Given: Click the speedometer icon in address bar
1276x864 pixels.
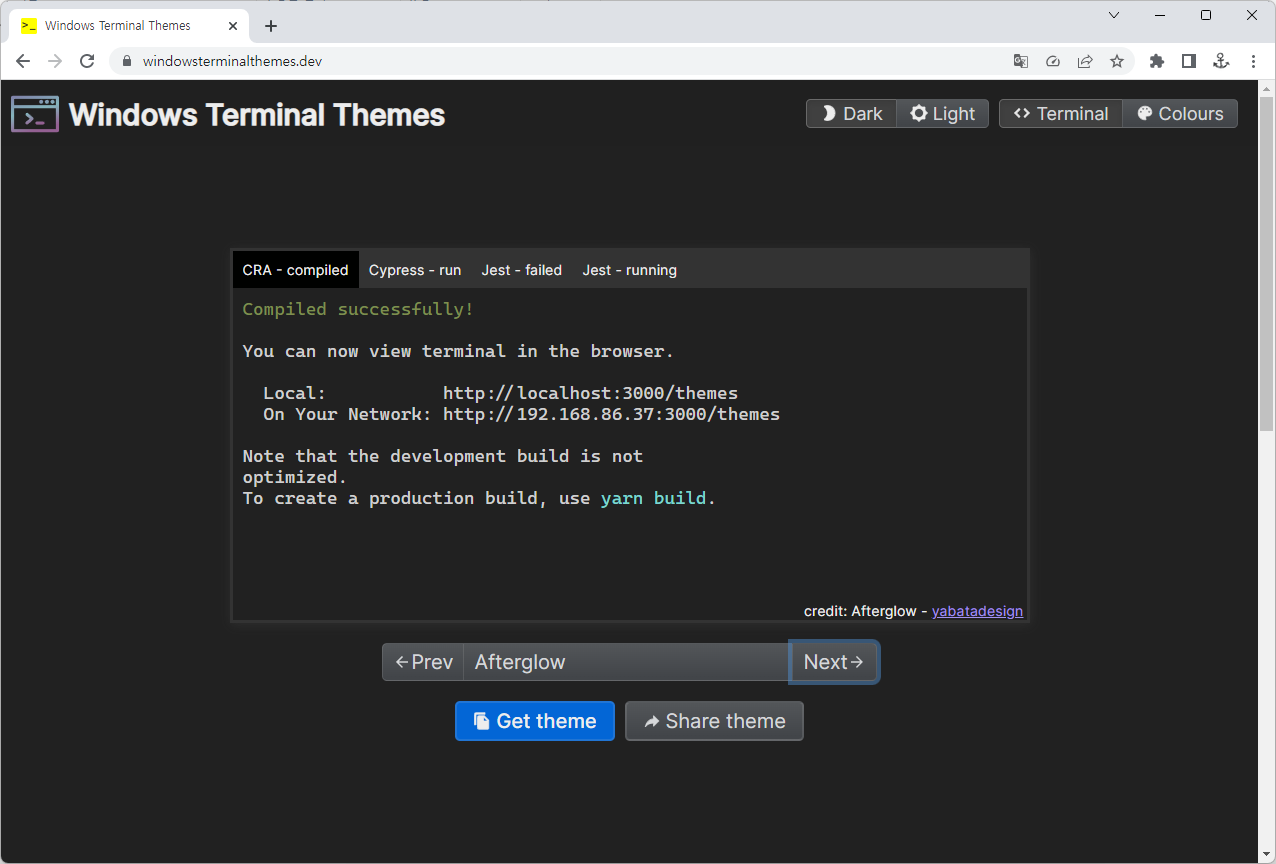Looking at the screenshot, I should [x=1053, y=61].
